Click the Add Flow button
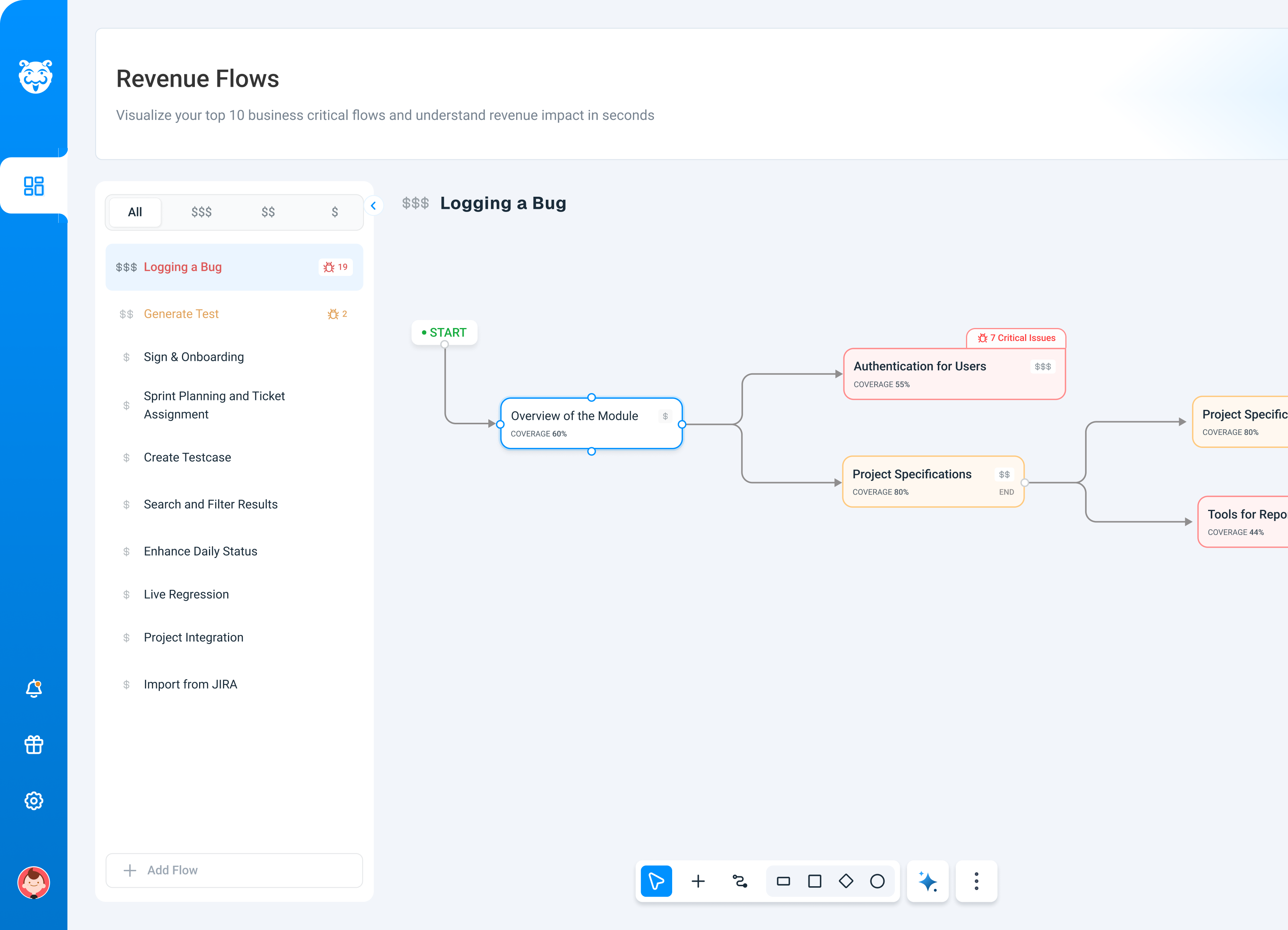This screenshot has width=1288, height=930. [x=233, y=870]
